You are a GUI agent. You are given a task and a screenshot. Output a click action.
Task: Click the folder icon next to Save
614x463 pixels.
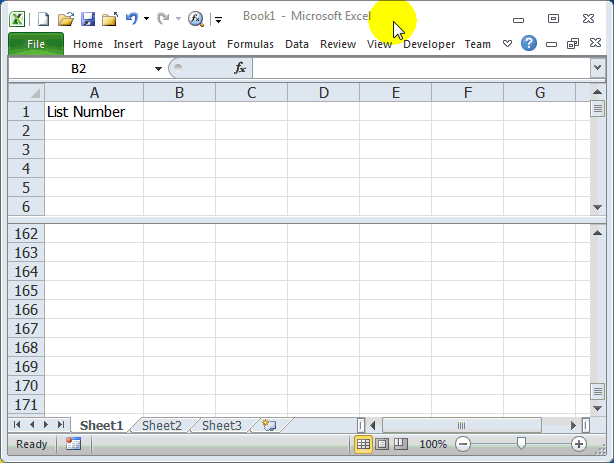110,19
